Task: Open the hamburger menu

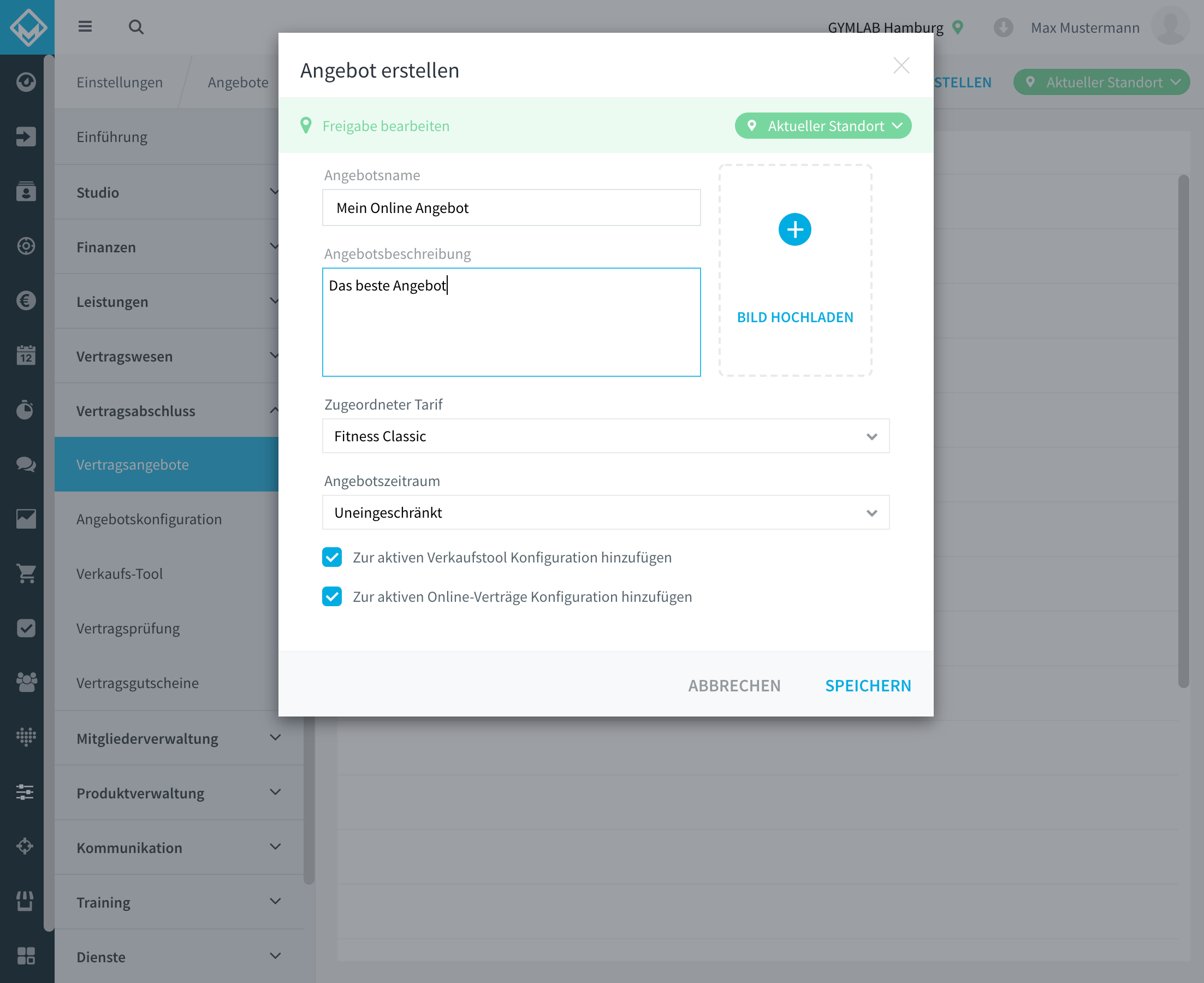Action: point(85,27)
